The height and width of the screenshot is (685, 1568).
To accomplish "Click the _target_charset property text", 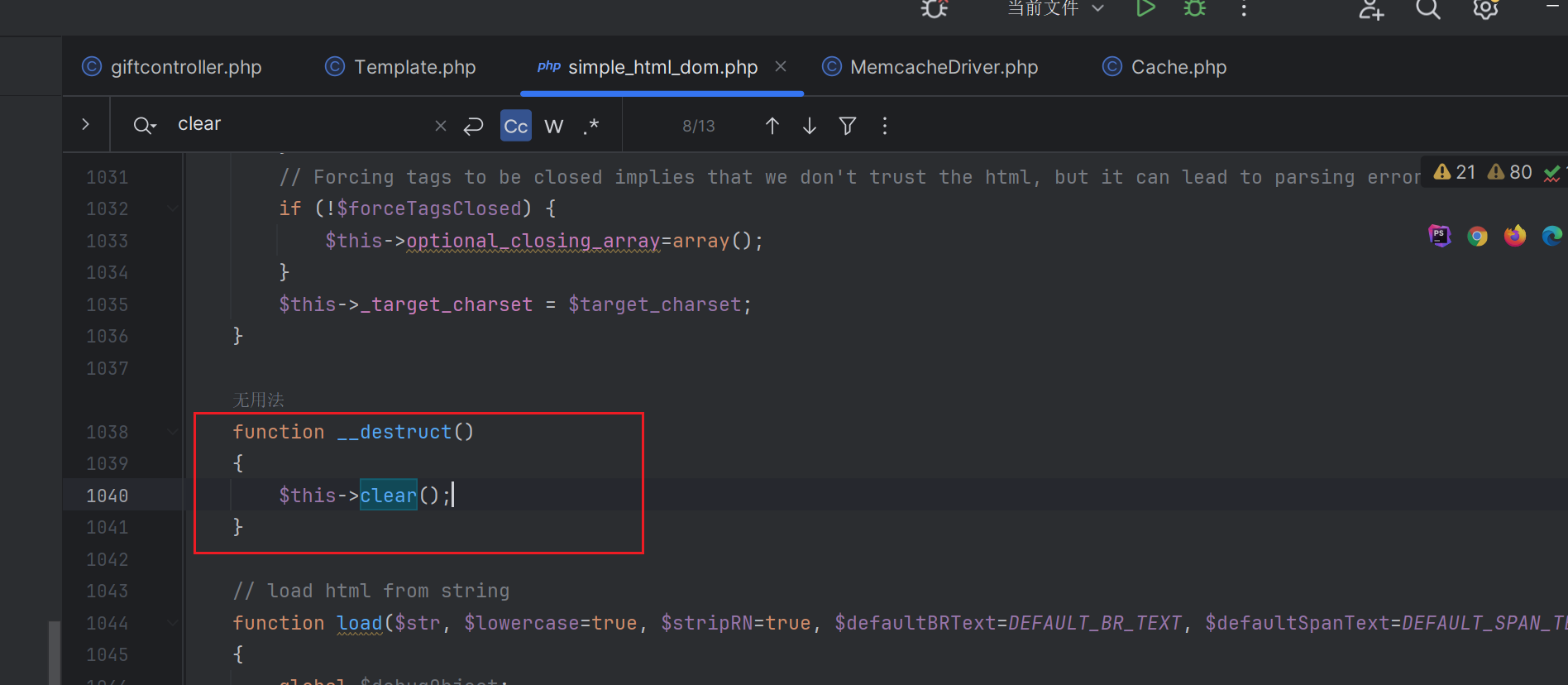I will click(x=447, y=304).
